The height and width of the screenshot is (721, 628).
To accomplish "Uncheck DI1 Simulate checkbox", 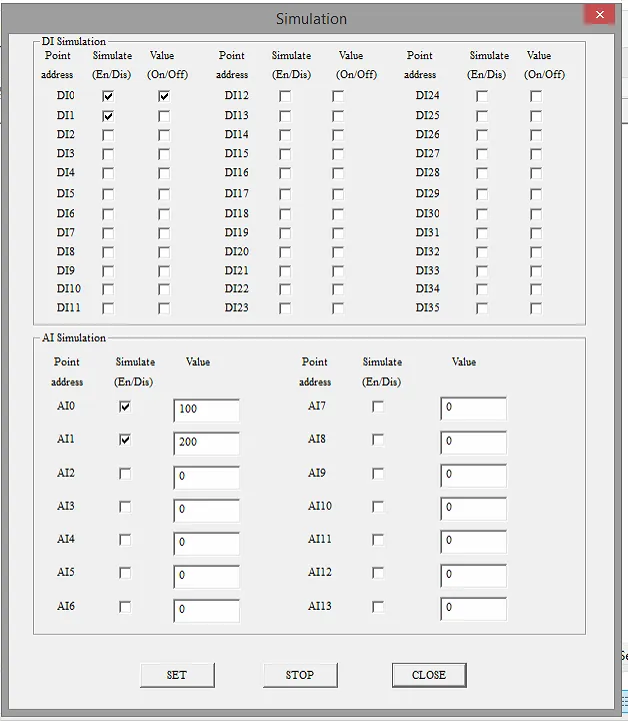I will 108,116.
